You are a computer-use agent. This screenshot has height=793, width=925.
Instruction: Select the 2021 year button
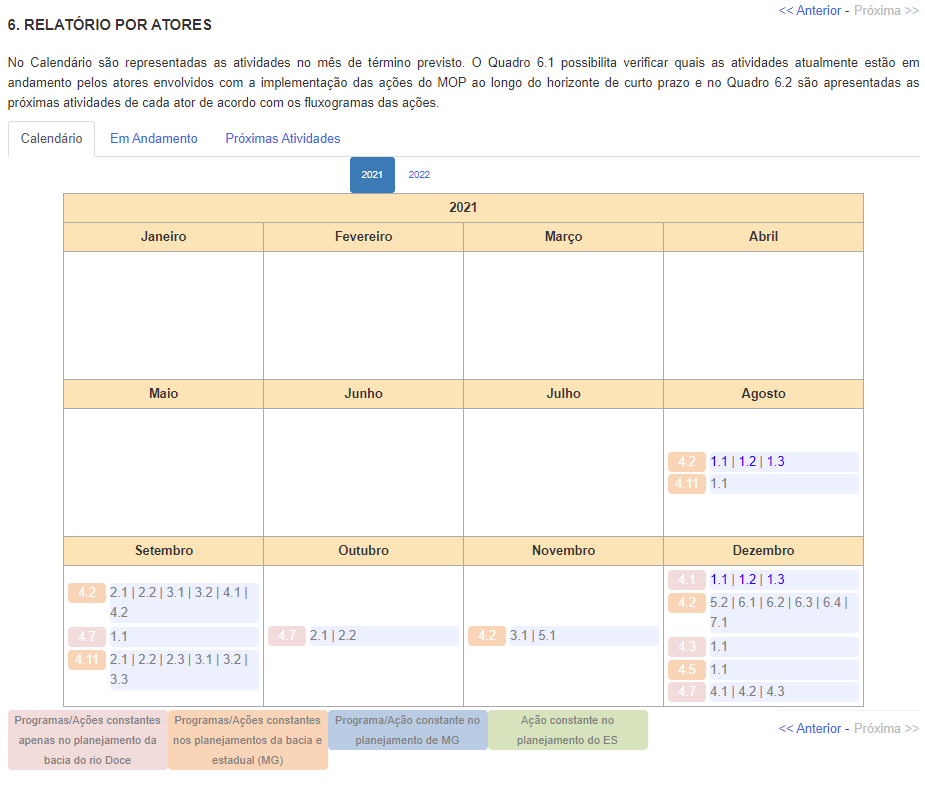click(x=372, y=175)
